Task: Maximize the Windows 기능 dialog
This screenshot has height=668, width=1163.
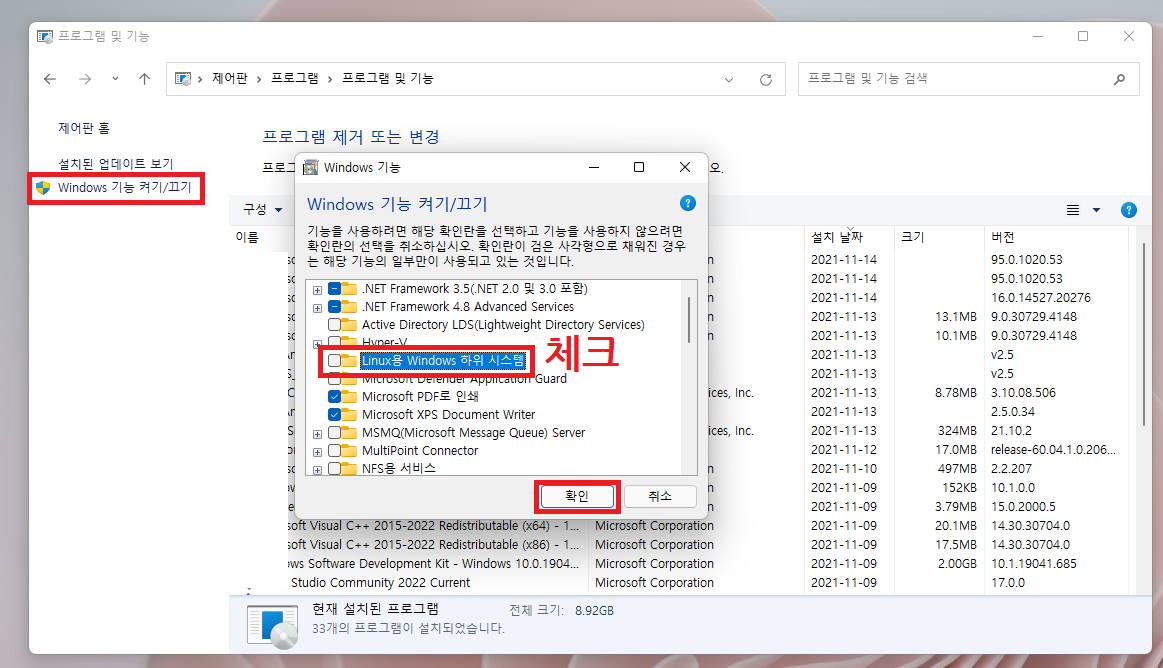Action: pyautogui.click(x=639, y=168)
